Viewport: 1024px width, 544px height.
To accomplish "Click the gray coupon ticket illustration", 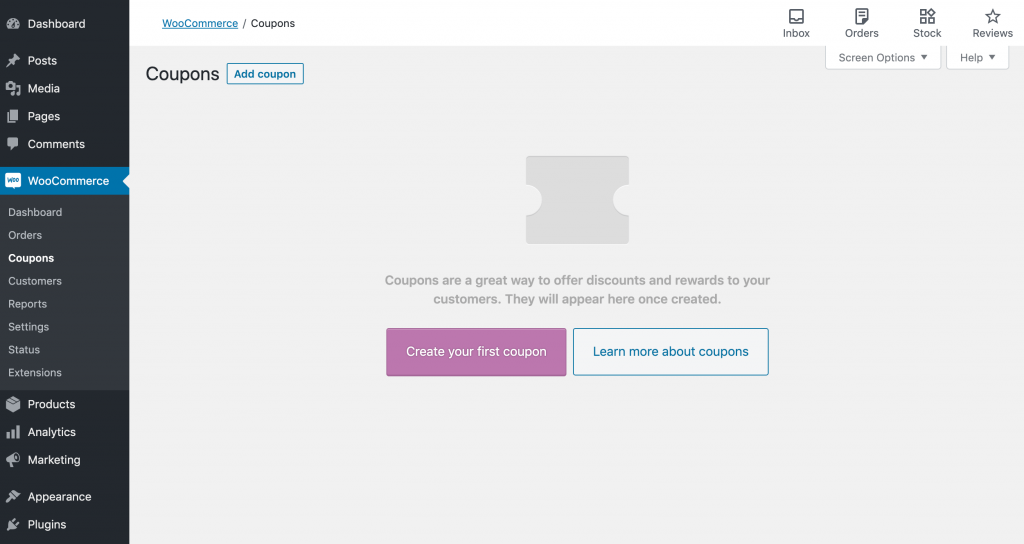I will pos(577,200).
